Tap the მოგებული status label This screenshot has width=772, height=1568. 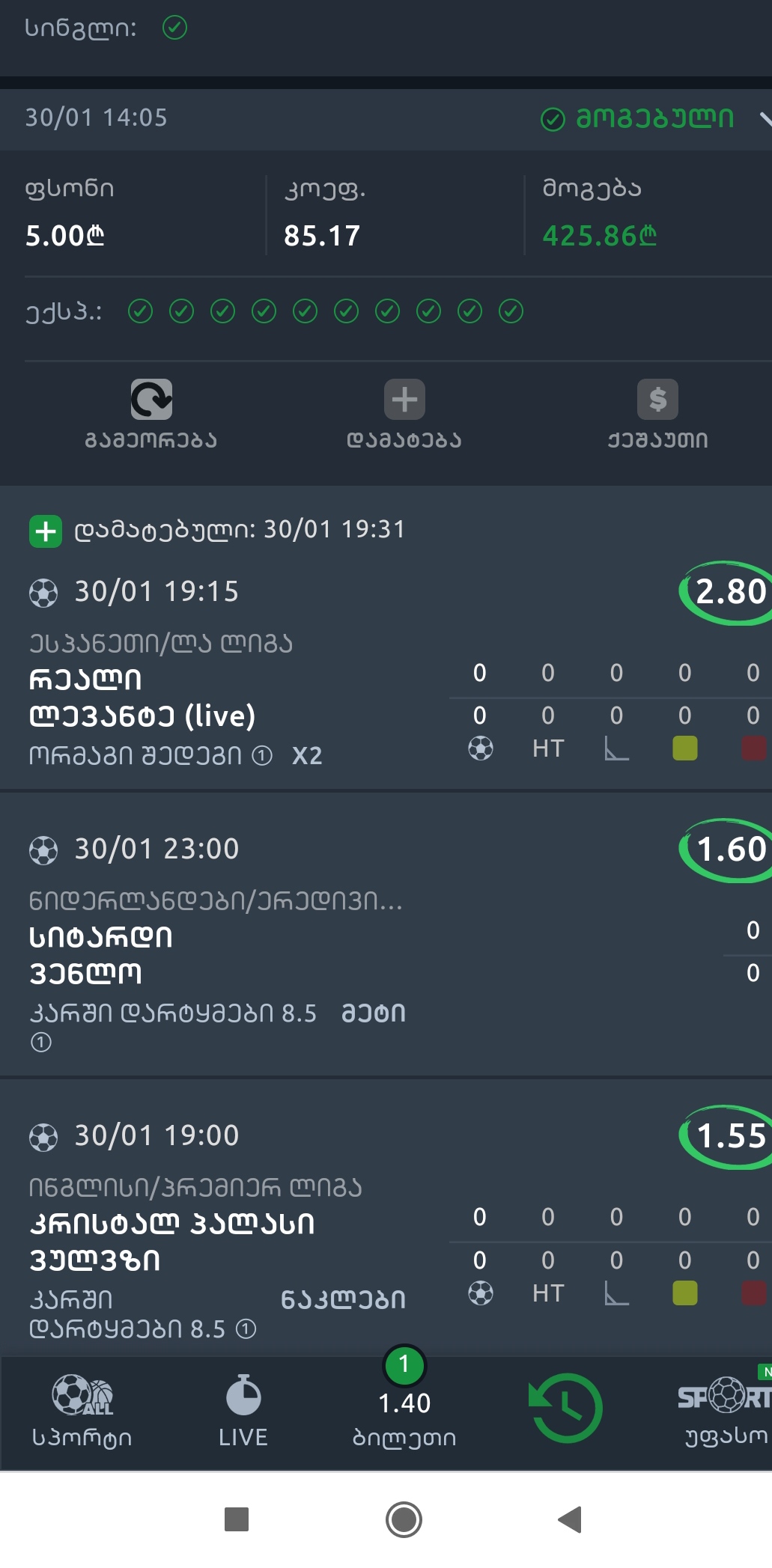653,118
